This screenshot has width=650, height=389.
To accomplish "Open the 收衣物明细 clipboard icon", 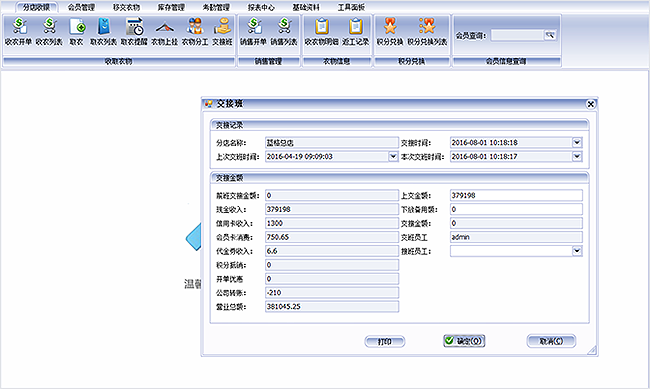I will tap(322, 31).
